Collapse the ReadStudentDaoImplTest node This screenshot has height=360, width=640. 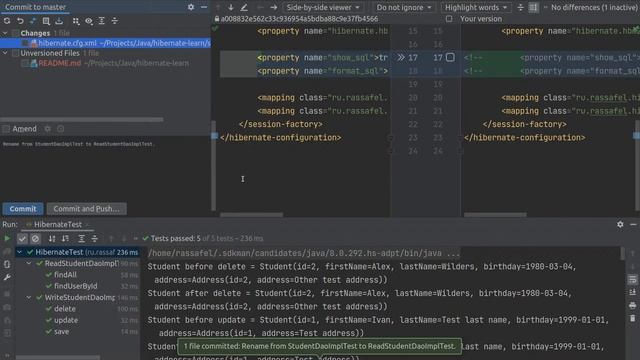click(29, 264)
